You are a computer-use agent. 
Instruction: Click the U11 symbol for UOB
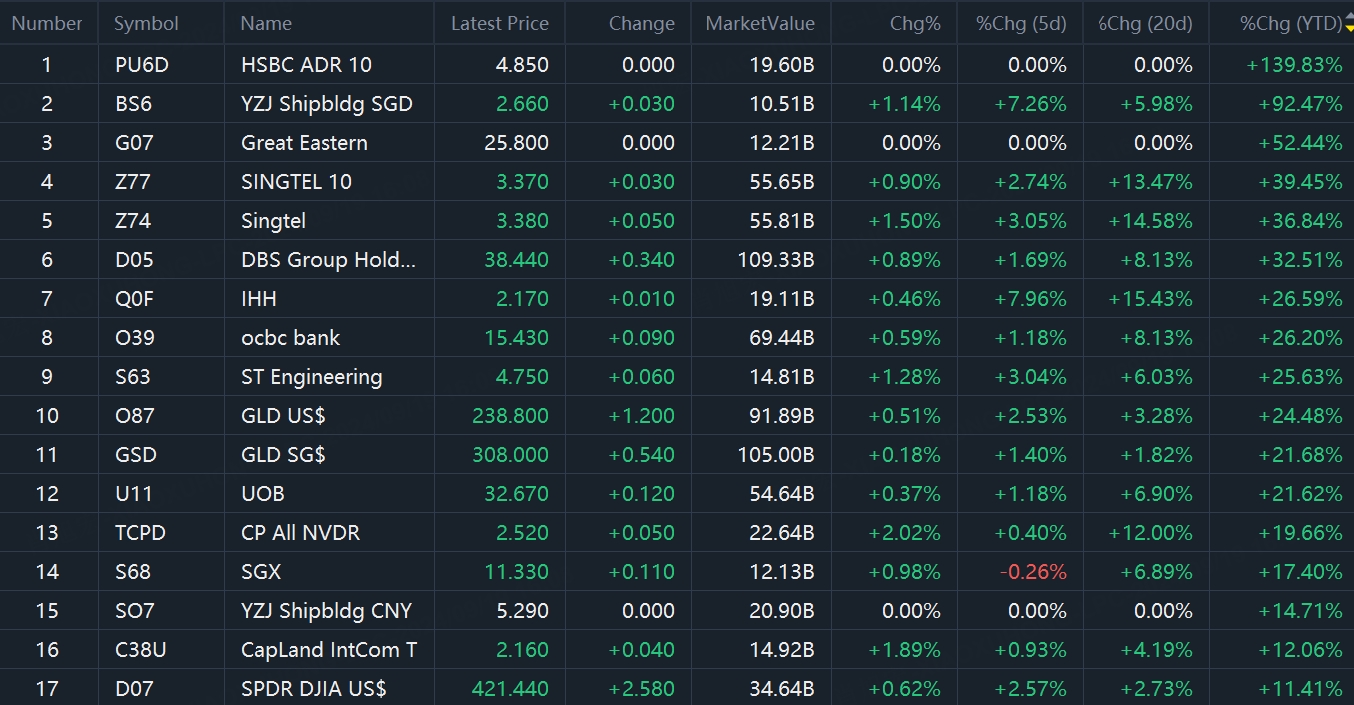131,494
